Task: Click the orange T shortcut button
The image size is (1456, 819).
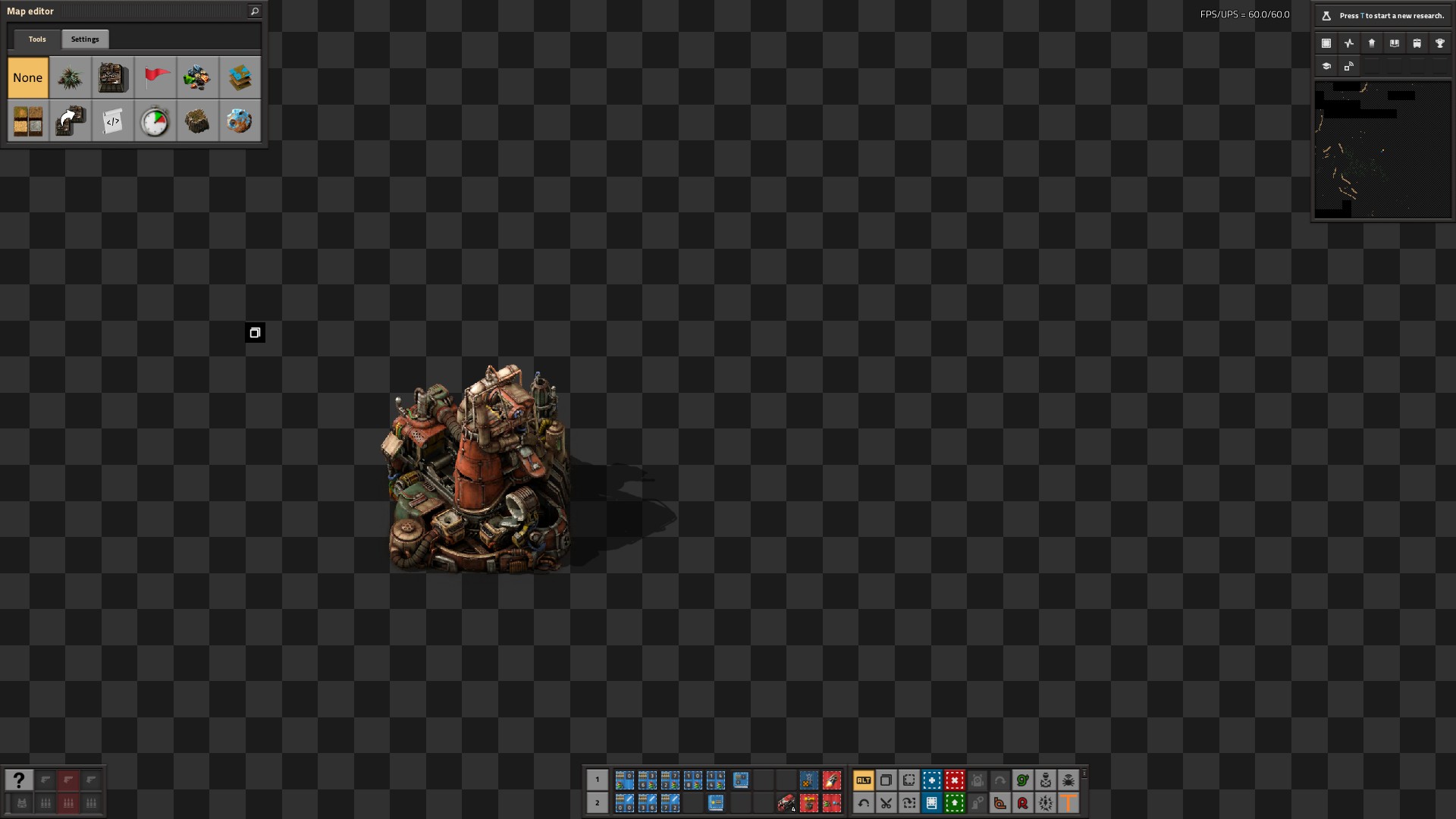Action: (x=1068, y=802)
